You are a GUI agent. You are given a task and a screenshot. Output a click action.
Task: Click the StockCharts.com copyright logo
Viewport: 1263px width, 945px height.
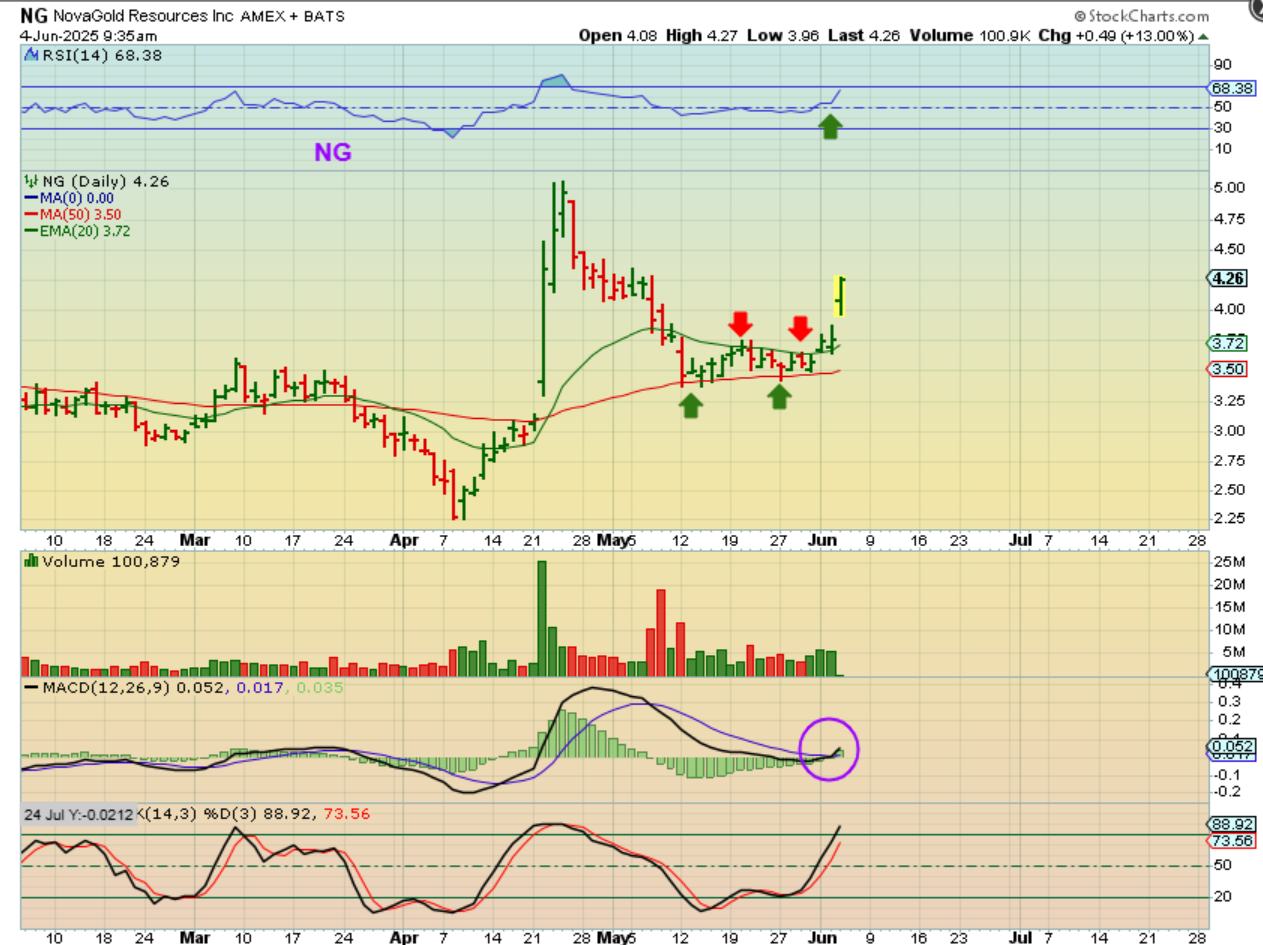click(x=1141, y=15)
